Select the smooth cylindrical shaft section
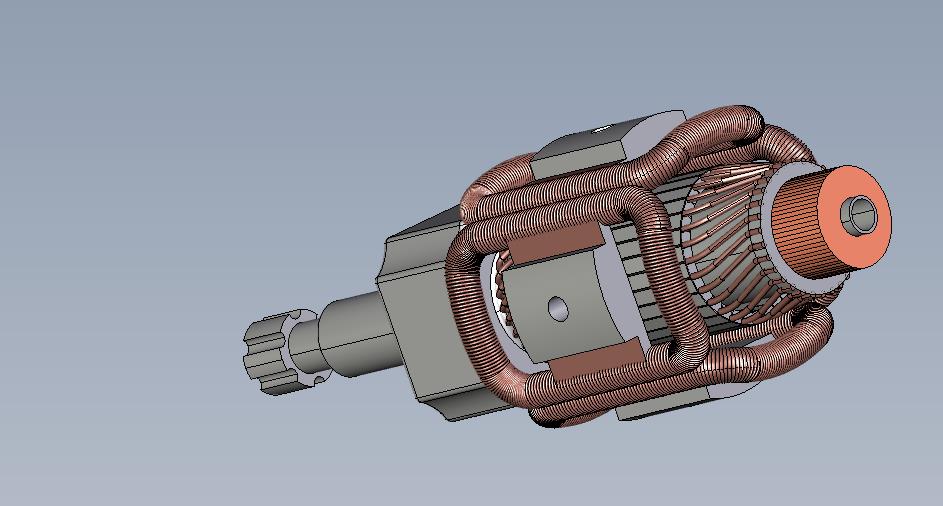The height and width of the screenshot is (506, 943). tap(359, 333)
